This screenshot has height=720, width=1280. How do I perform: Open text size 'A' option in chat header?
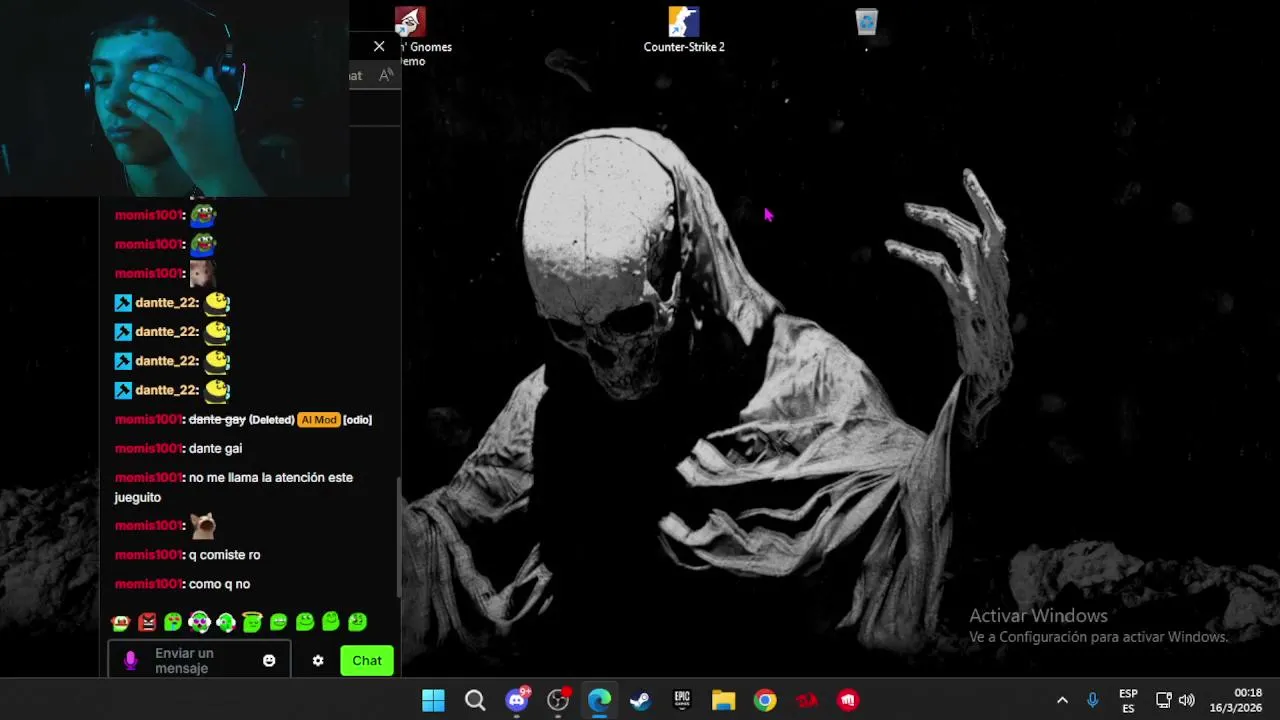coord(386,75)
